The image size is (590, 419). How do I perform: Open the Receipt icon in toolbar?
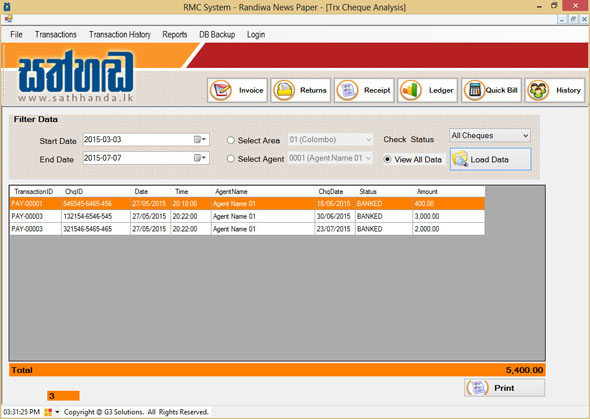point(347,90)
